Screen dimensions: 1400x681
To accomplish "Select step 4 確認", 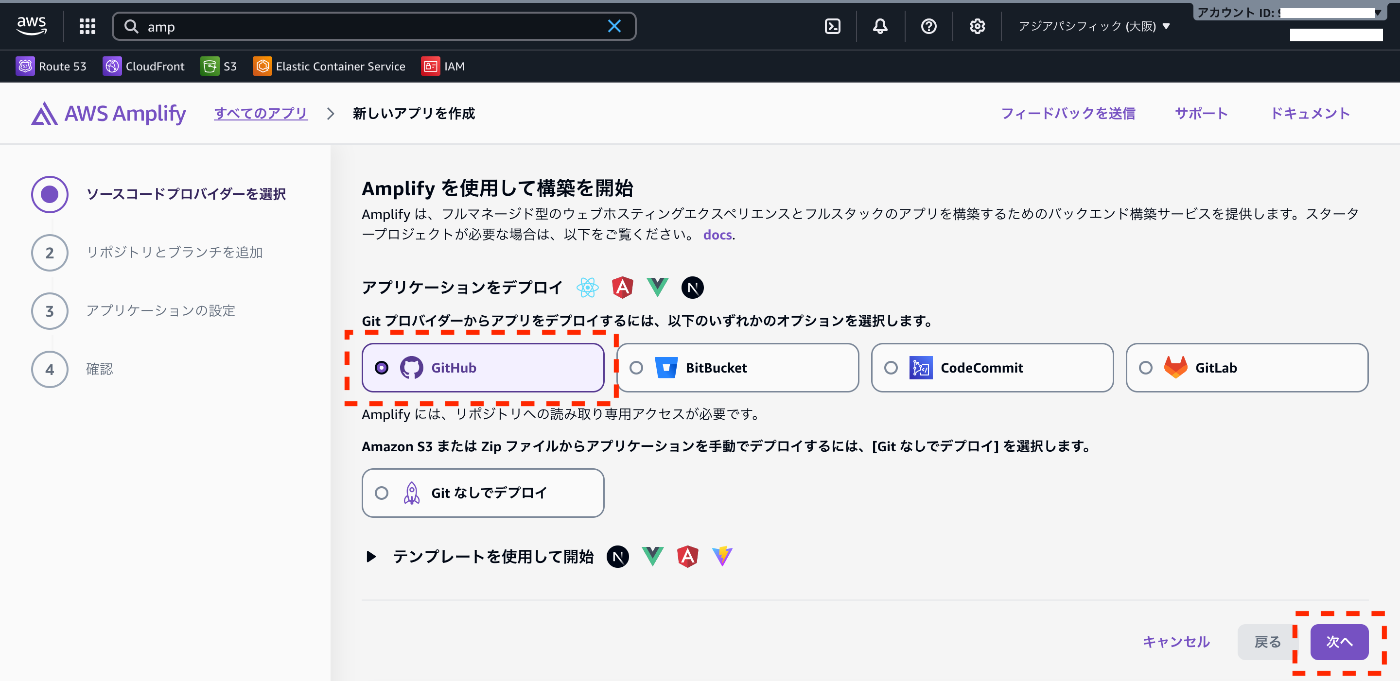I will (x=73, y=369).
